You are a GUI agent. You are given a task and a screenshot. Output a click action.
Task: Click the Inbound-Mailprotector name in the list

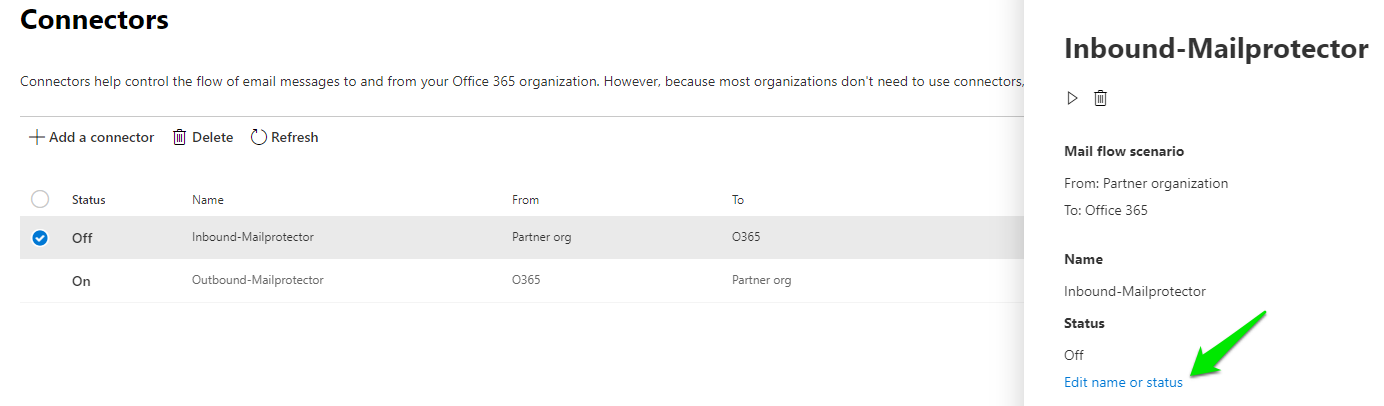point(253,238)
